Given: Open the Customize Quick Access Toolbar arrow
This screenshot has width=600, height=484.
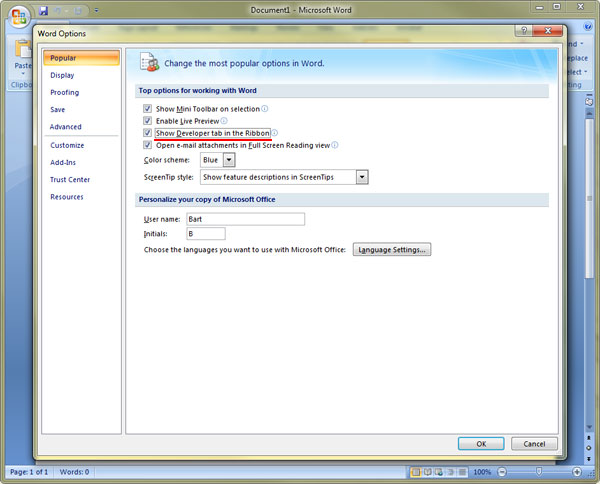Looking at the screenshot, I should (x=96, y=10).
